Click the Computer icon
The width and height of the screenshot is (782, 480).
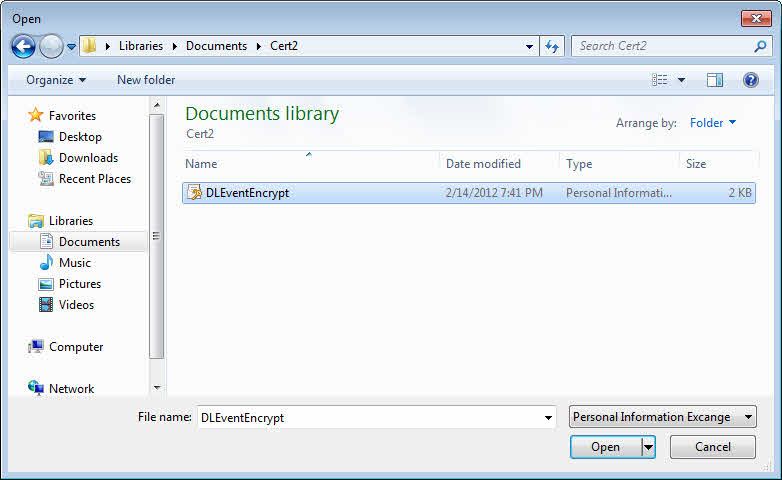pyautogui.click(x=35, y=346)
